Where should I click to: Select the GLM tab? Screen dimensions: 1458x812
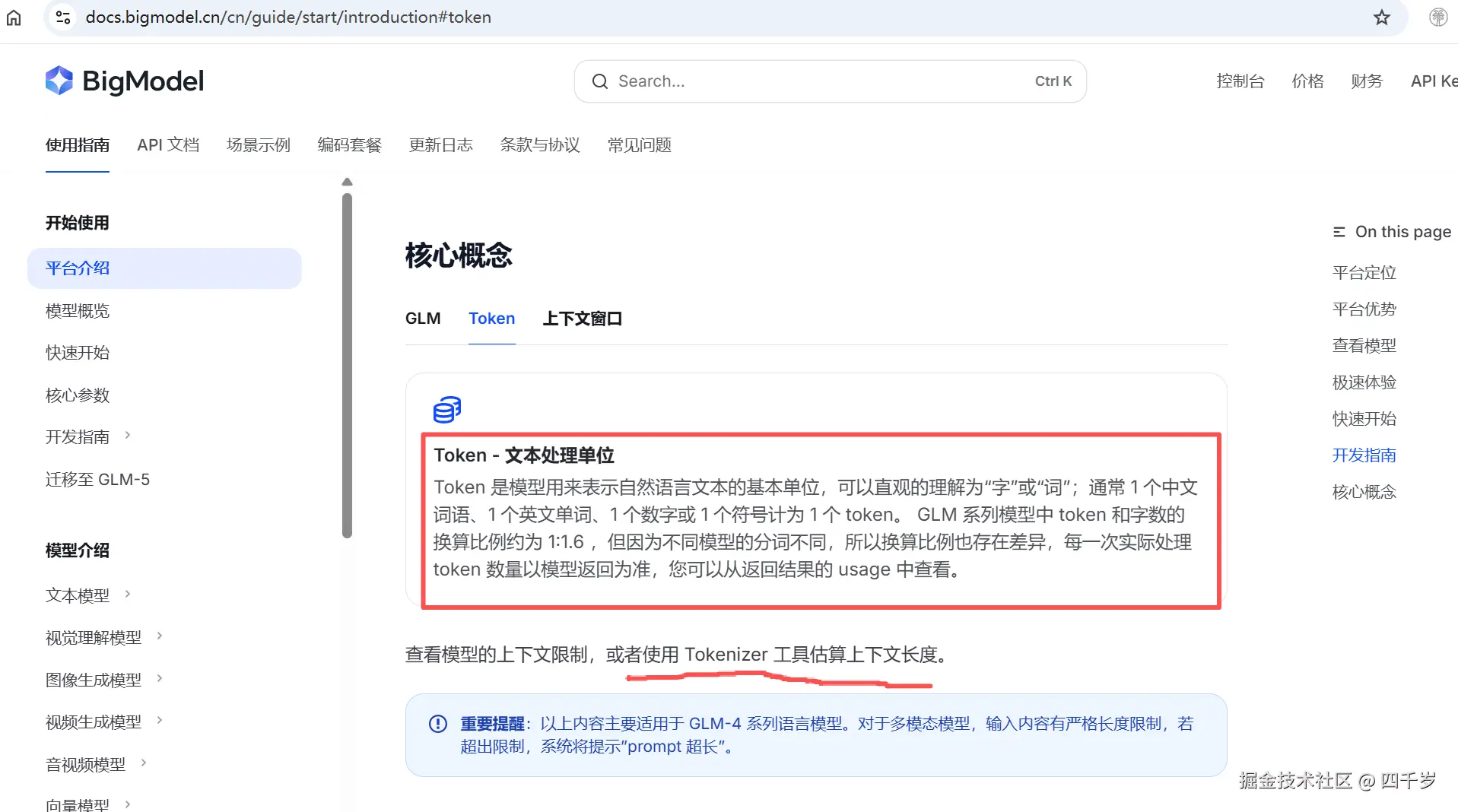(x=423, y=319)
